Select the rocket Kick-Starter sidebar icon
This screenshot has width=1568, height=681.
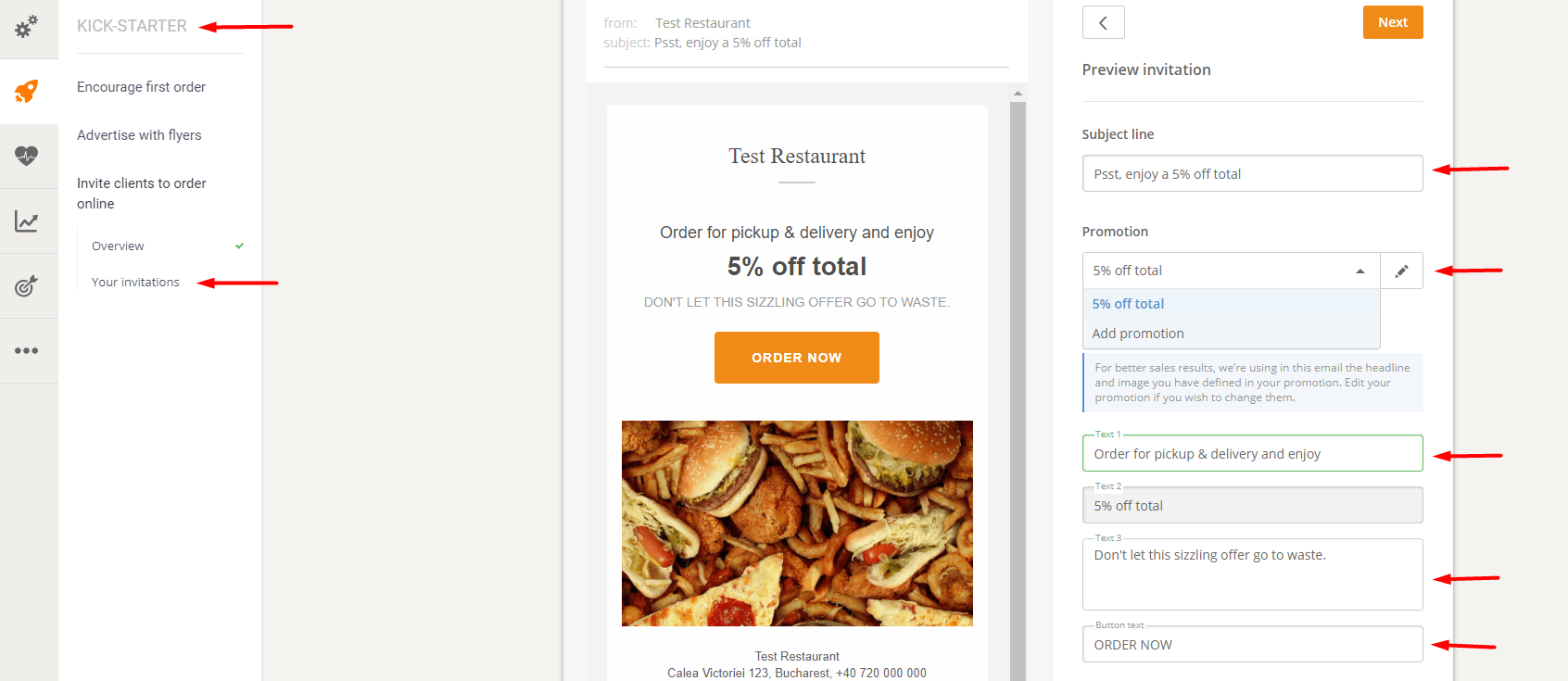[x=27, y=91]
